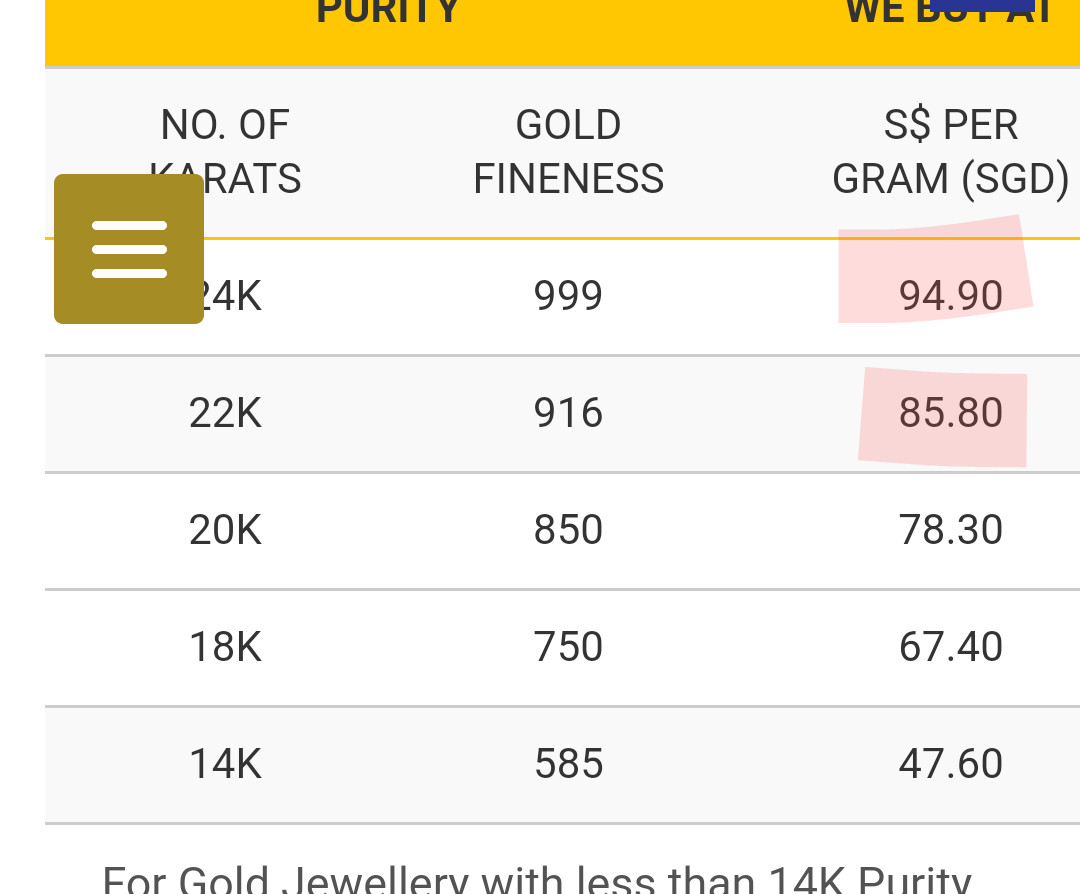
Task: Click the 22K karat cell
Action: pos(225,413)
